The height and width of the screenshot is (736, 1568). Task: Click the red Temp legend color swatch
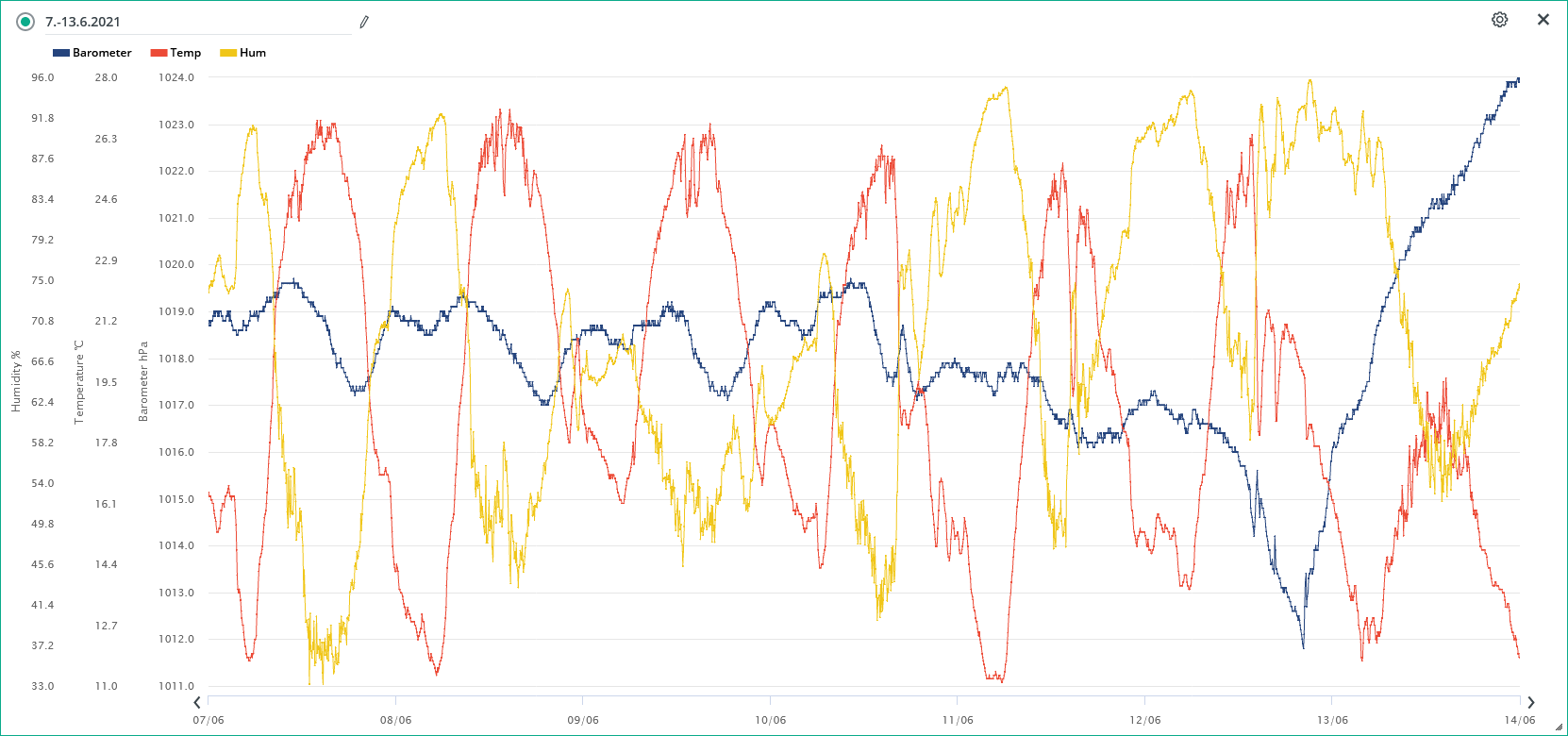pyautogui.click(x=158, y=53)
